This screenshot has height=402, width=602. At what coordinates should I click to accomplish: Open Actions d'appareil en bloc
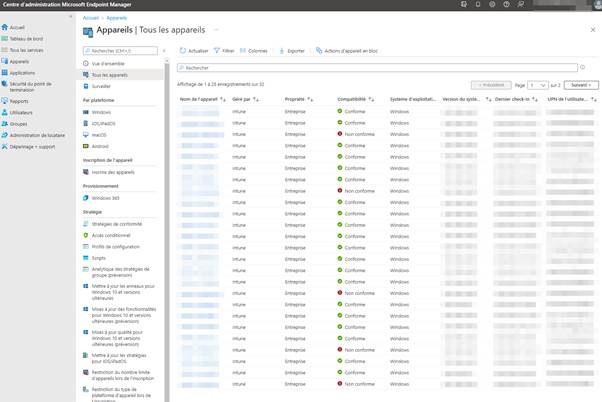coord(347,51)
